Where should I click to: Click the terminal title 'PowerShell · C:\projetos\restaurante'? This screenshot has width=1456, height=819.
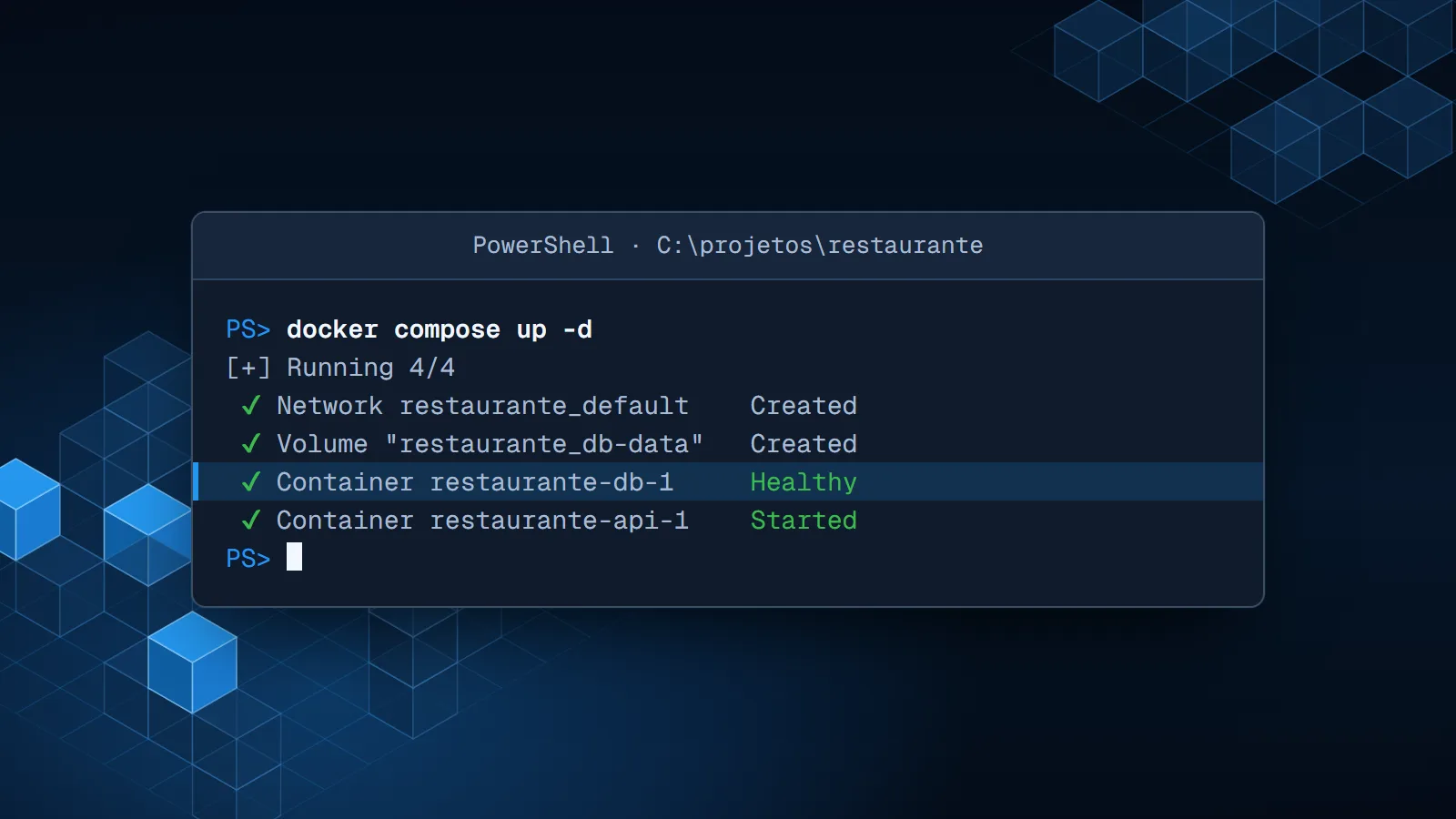tap(728, 246)
